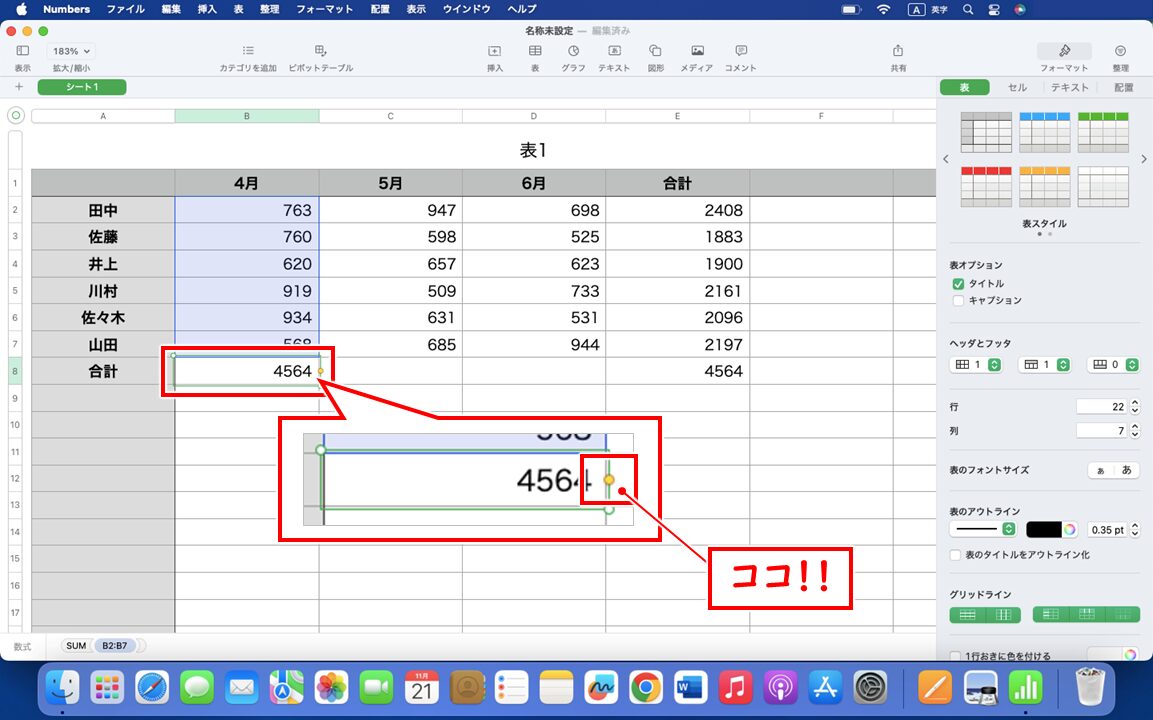Show more table styles with right chevron

point(1144,158)
